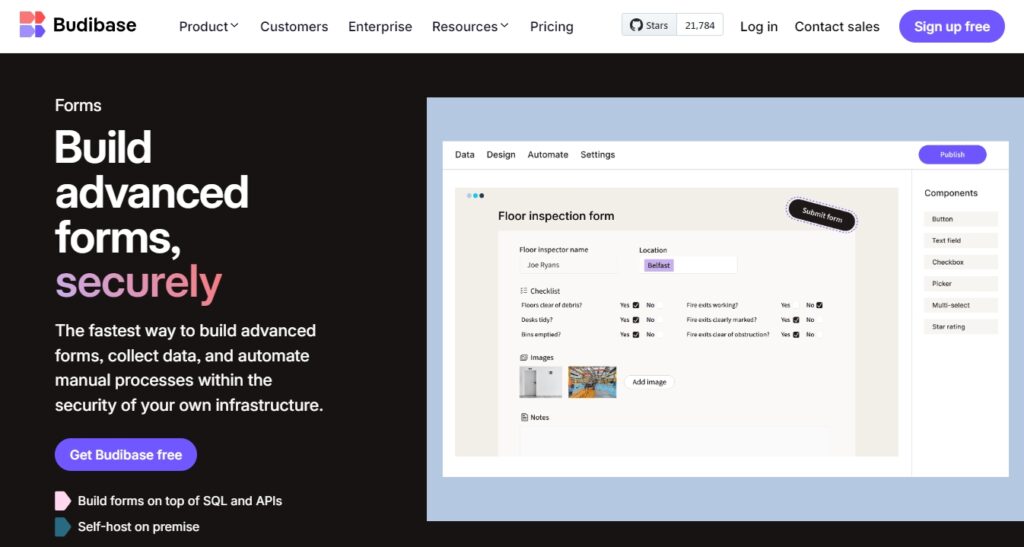Click the Budibase wordmark
1024x547 pixels.
tap(95, 25)
